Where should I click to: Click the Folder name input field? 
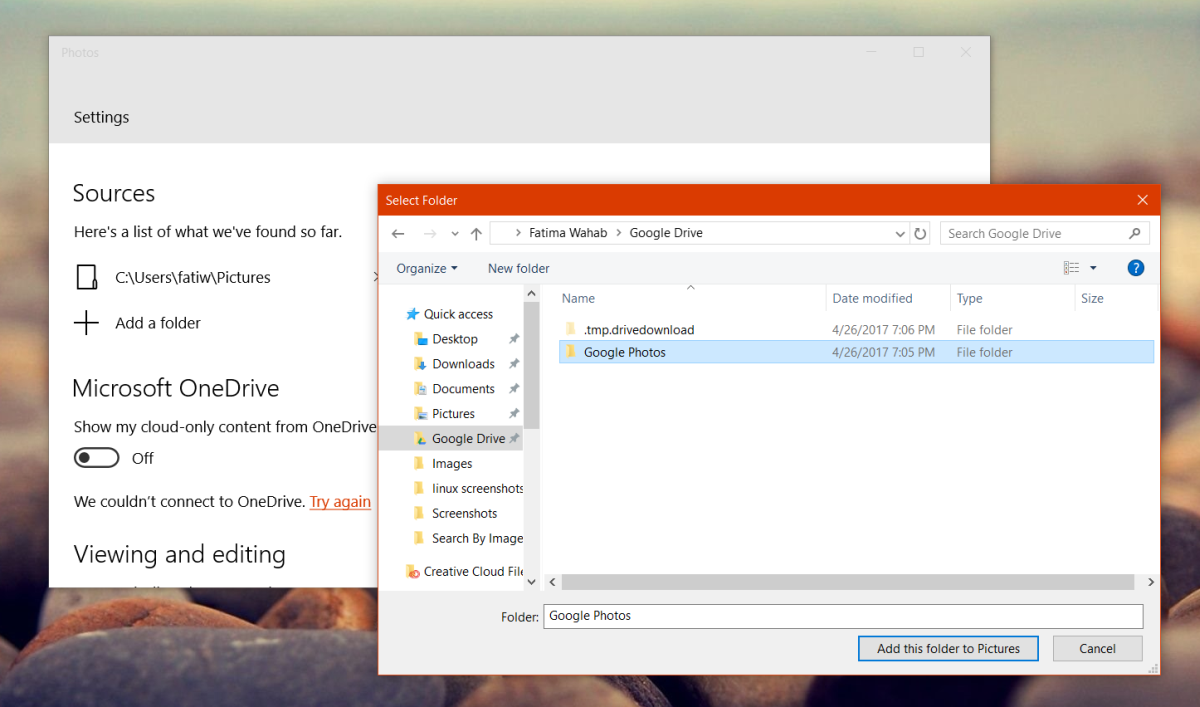[x=842, y=616]
